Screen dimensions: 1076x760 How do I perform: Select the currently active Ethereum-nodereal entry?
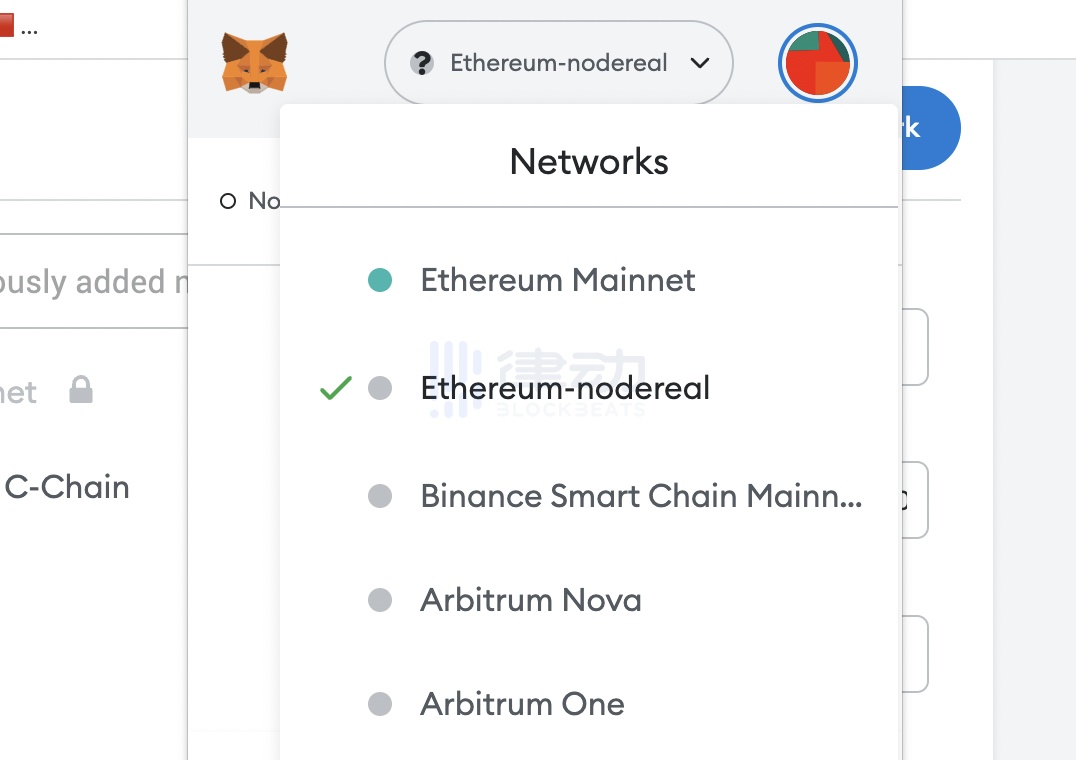click(x=565, y=388)
